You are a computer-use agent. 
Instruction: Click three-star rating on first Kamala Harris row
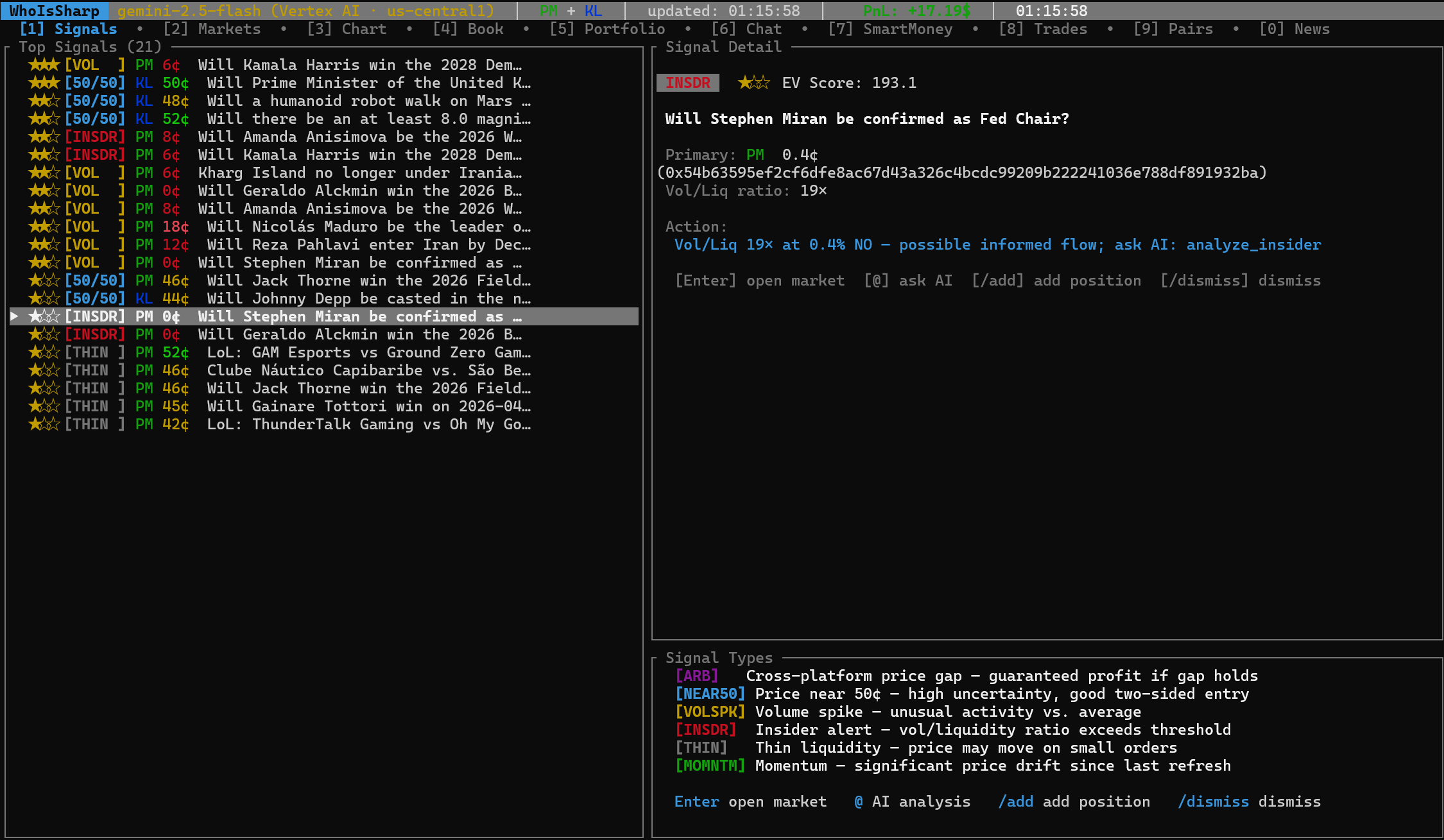click(44, 65)
